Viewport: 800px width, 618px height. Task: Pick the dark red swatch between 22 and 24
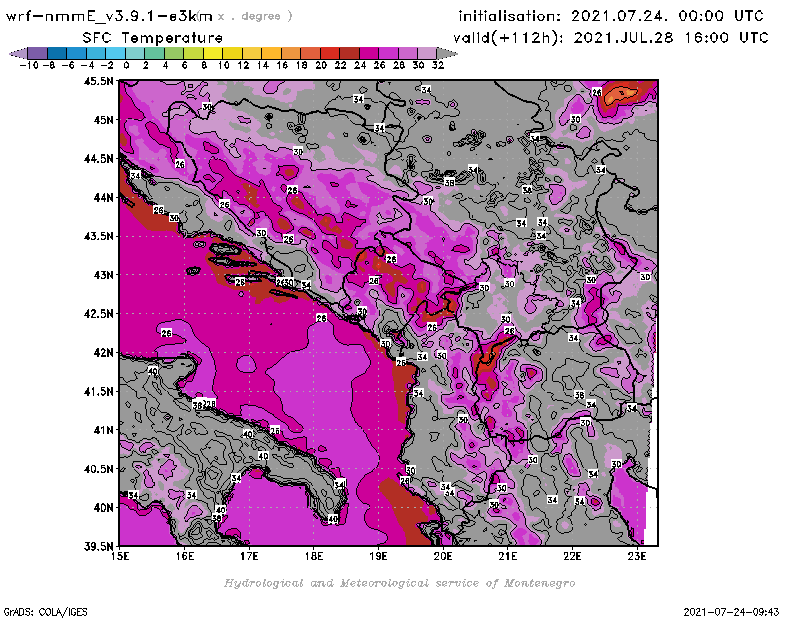point(349,53)
